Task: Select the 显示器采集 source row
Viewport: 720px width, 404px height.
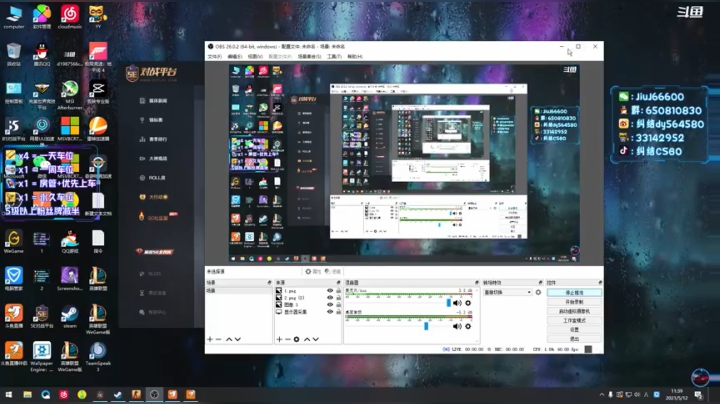Action: pos(308,312)
